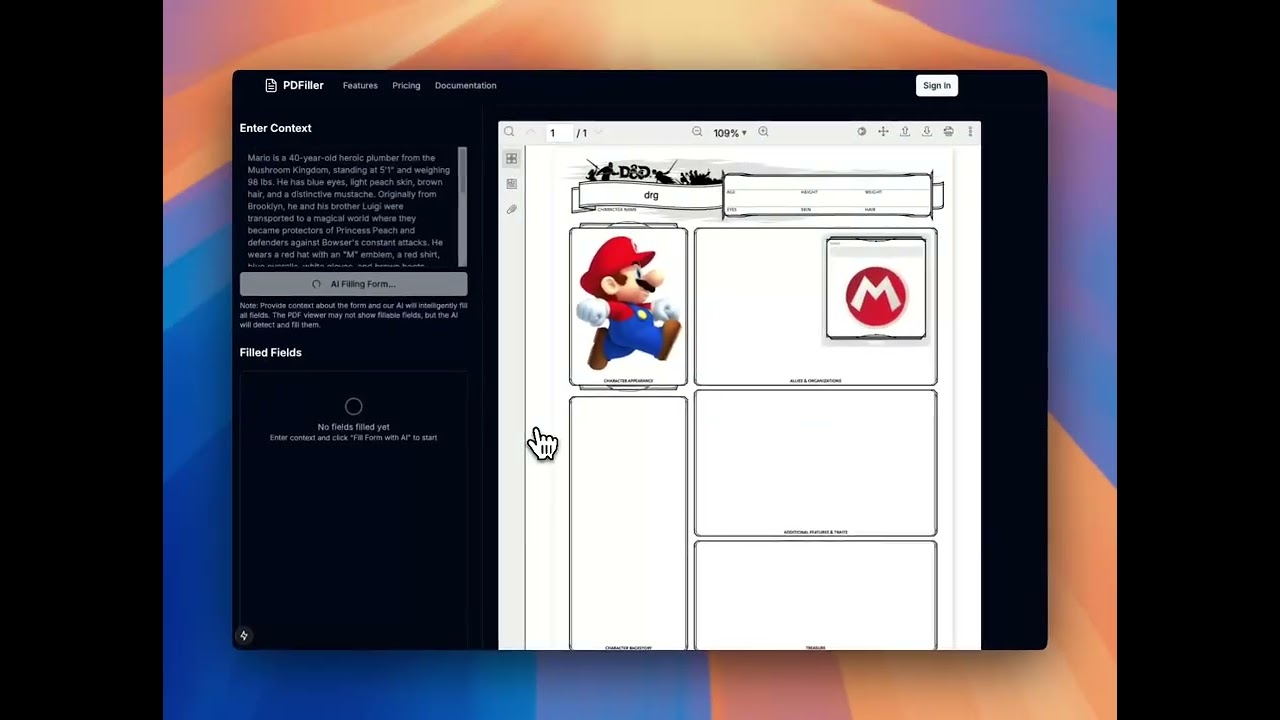The width and height of the screenshot is (1280, 720).
Task: Click the Sign in button
Action: (x=937, y=86)
